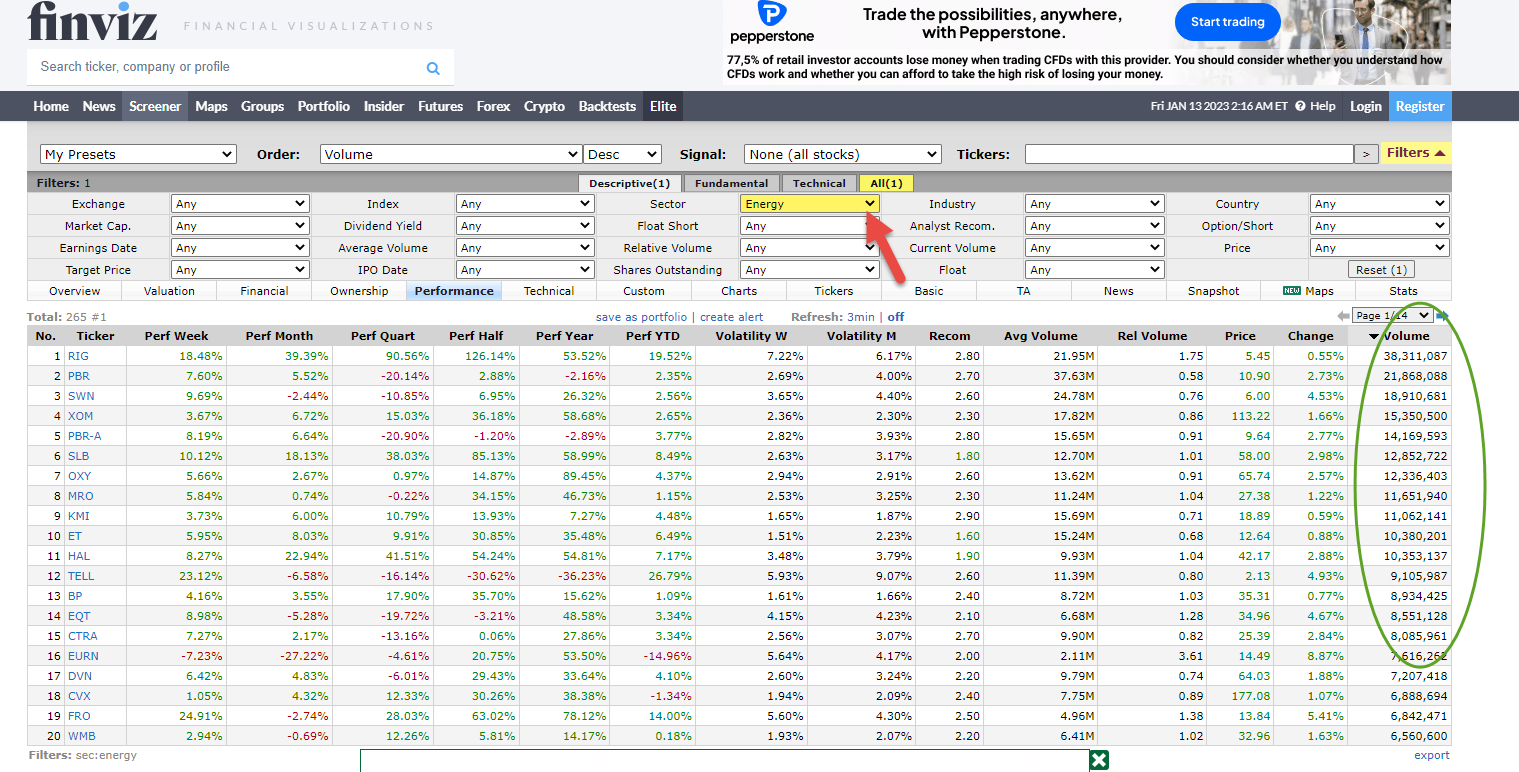Viewport: 1519px width, 772px height.
Task: Open the Industry filter dropdown
Action: pos(1095,204)
